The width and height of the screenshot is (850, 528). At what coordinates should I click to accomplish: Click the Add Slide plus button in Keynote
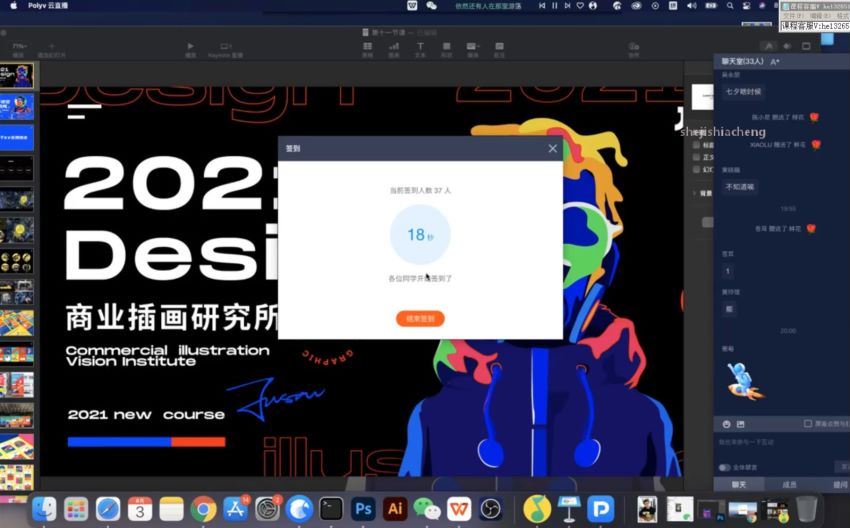[51, 47]
